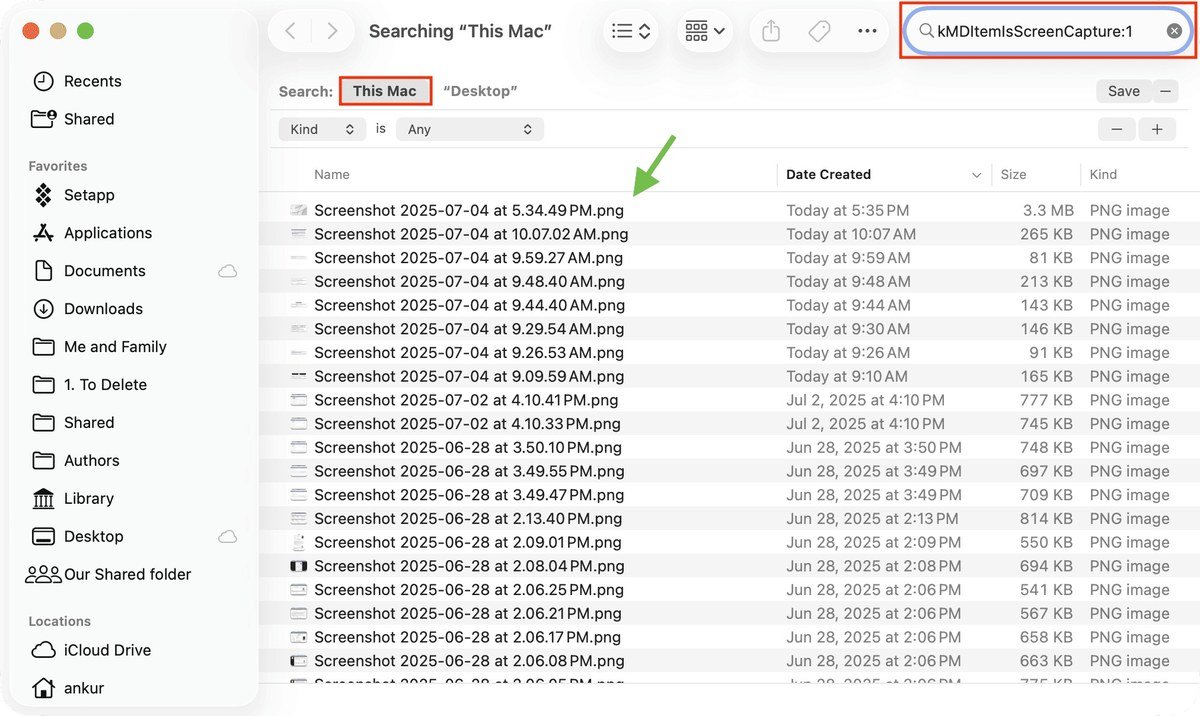
Task: Click the Tags icon in toolbar
Action: pos(819,31)
